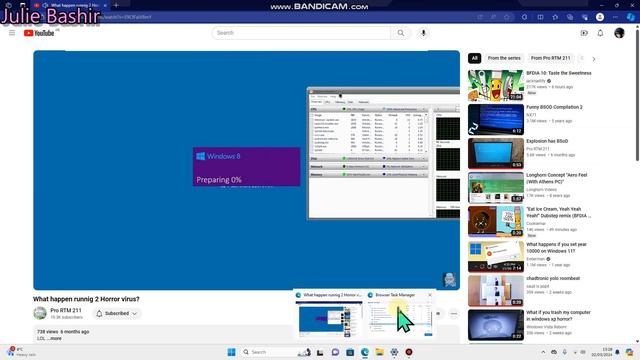Select the All filter chip
This screenshot has height=360, width=640.
point(474,58)
